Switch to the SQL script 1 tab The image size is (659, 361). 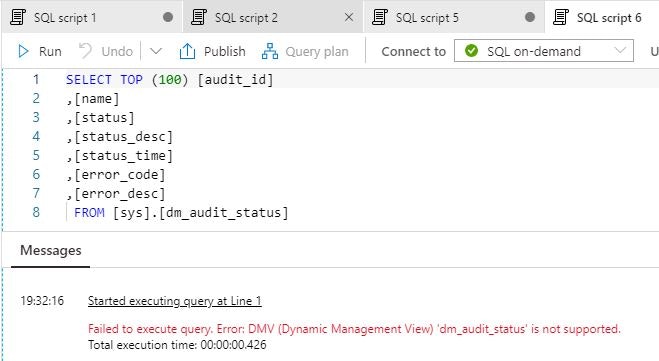point(92,17)
